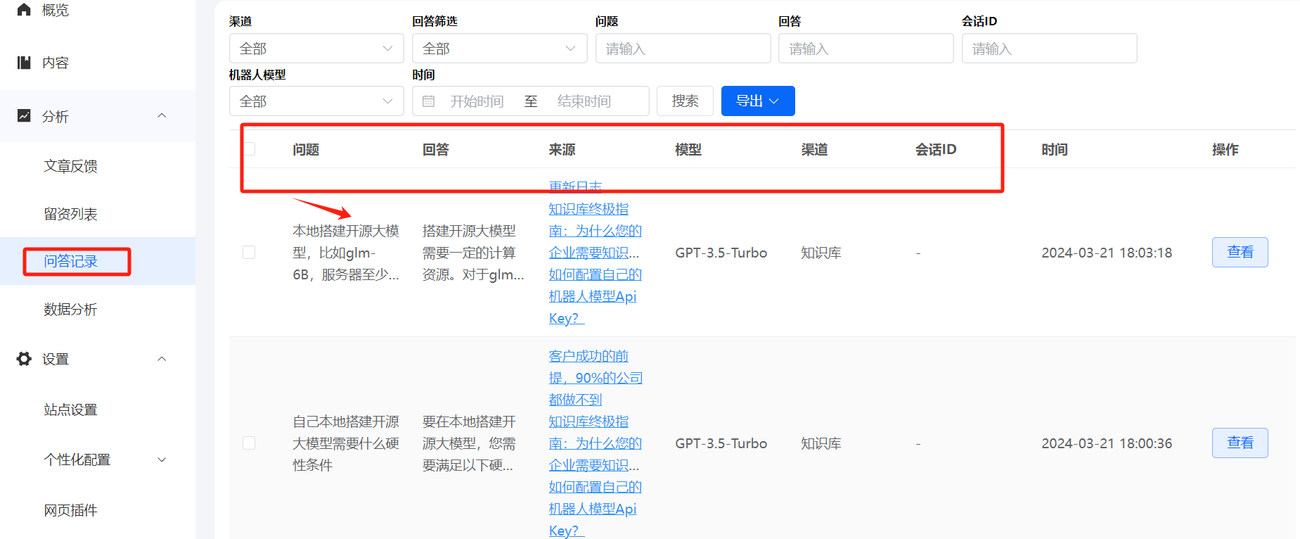Screen dimensions: 1300x539
Task: Open 数据分析 menu item
Action: point(71,309)
